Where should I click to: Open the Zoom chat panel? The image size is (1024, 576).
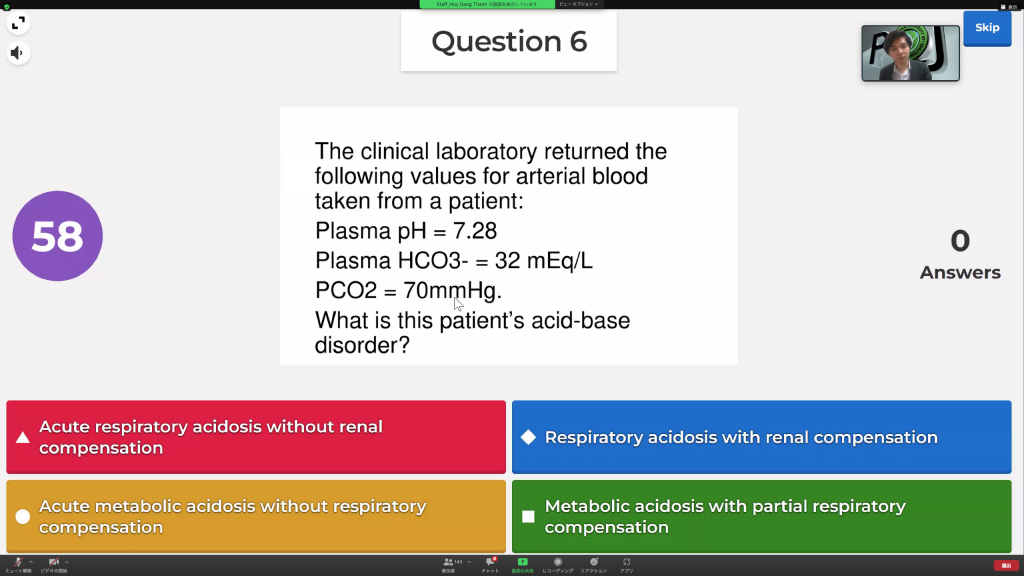pos(490,563)
